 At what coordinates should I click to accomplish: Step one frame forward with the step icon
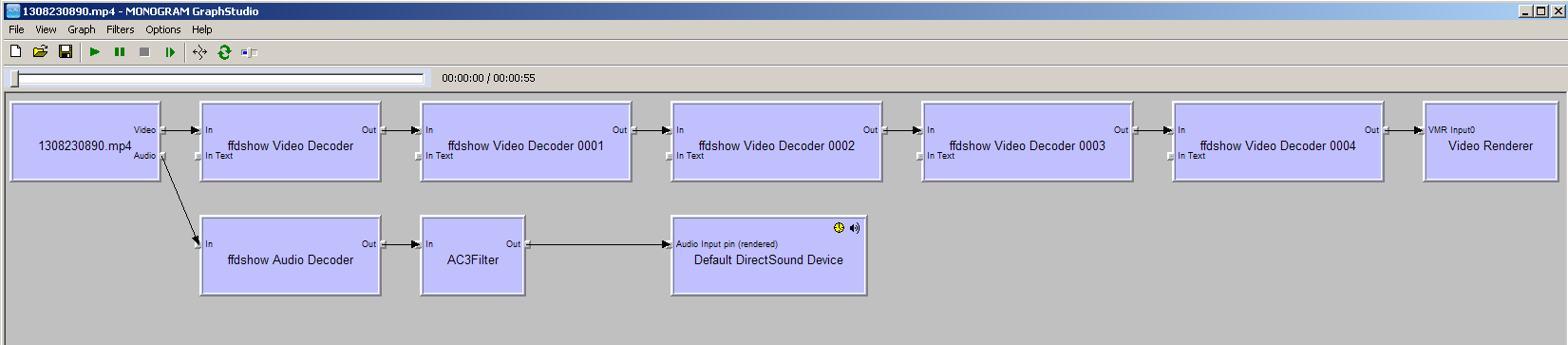170,52
